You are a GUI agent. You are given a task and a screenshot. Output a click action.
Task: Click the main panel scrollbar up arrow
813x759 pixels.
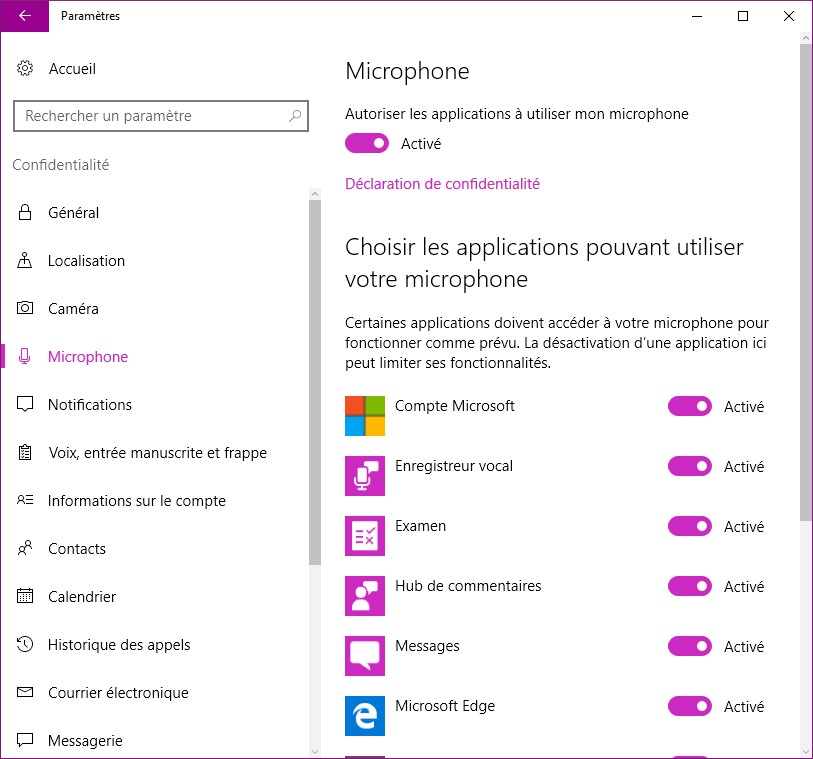pos(806,38)
